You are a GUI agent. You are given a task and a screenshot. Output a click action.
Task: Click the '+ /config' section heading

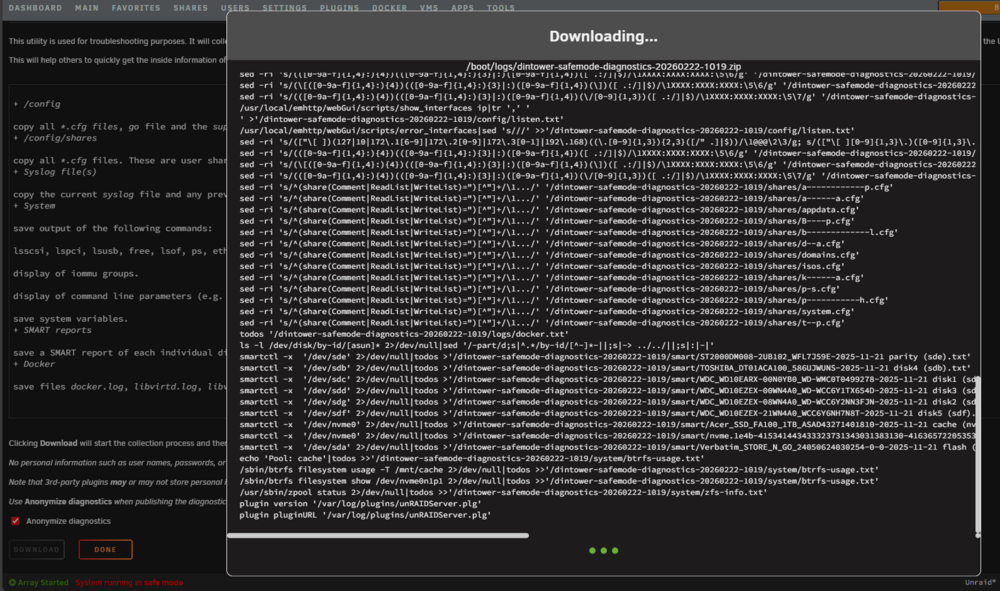(x=37, y=104)
